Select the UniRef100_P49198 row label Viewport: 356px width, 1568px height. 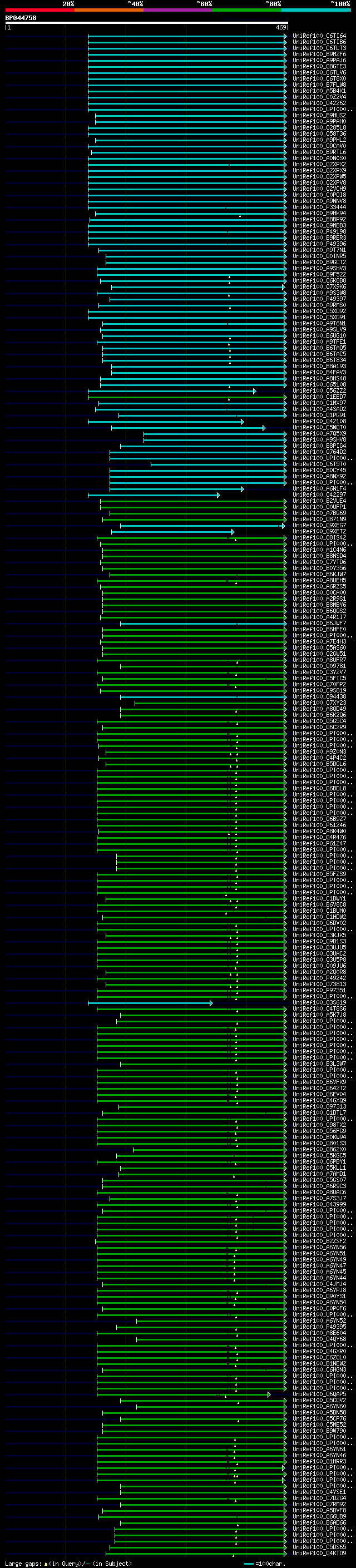click(319, 231)
